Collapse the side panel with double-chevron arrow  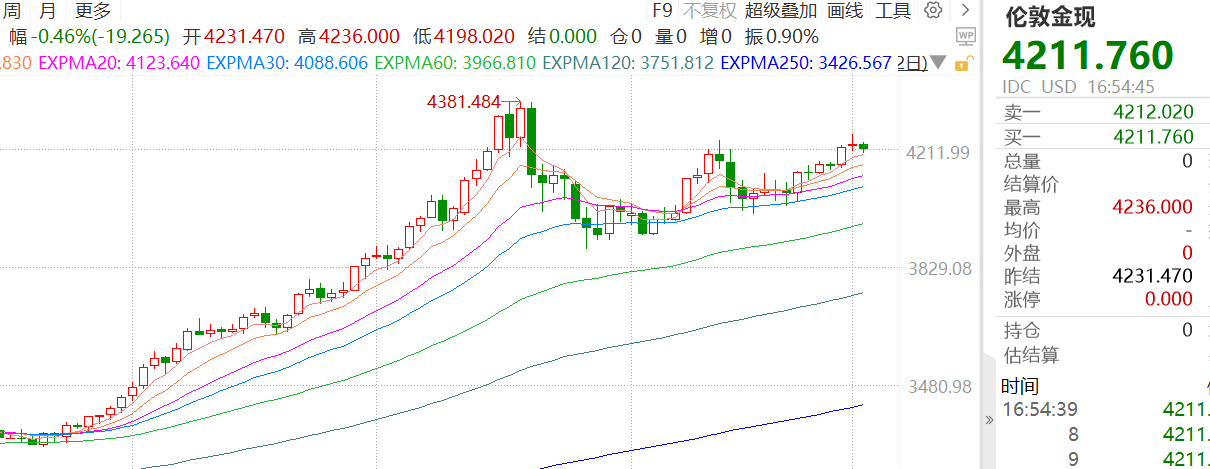click(990, 421)
